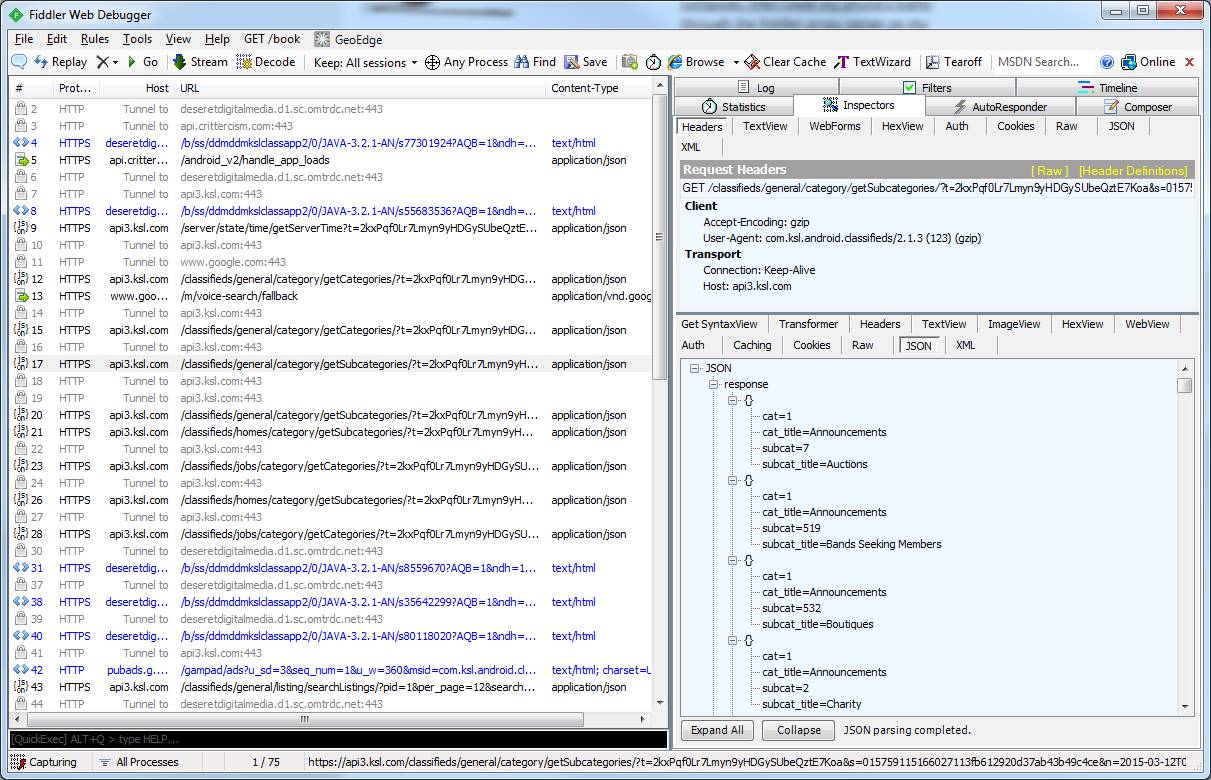Click the comment bubble toolbar icon
The image size is (1211, 780).
point(19,62)
